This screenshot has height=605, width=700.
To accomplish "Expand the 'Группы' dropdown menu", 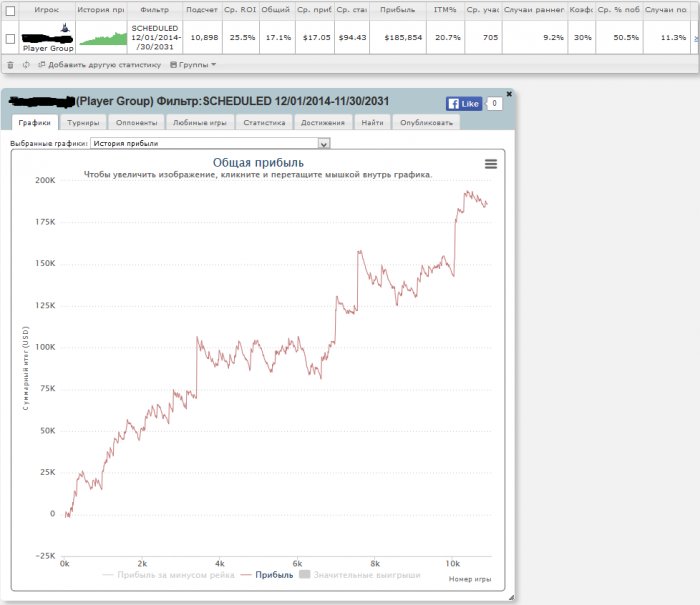I will [x=192, y=64].
